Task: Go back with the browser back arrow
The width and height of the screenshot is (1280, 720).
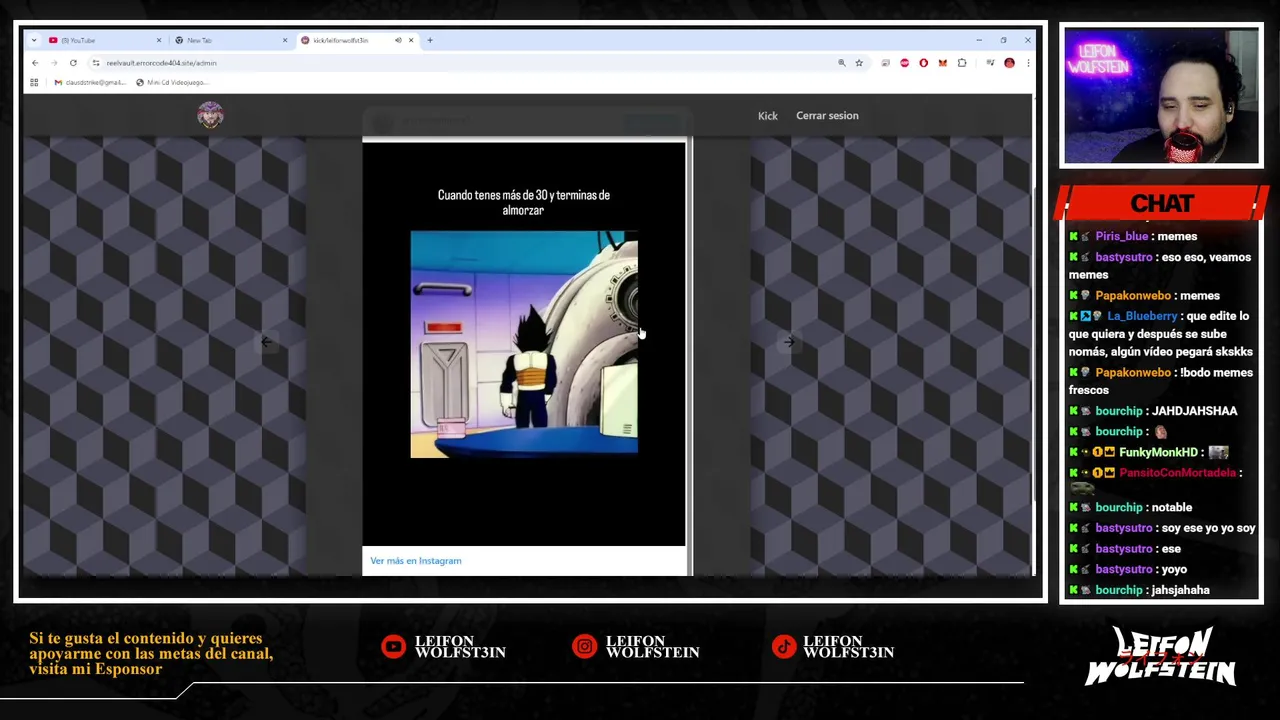Action: [35, 63]
